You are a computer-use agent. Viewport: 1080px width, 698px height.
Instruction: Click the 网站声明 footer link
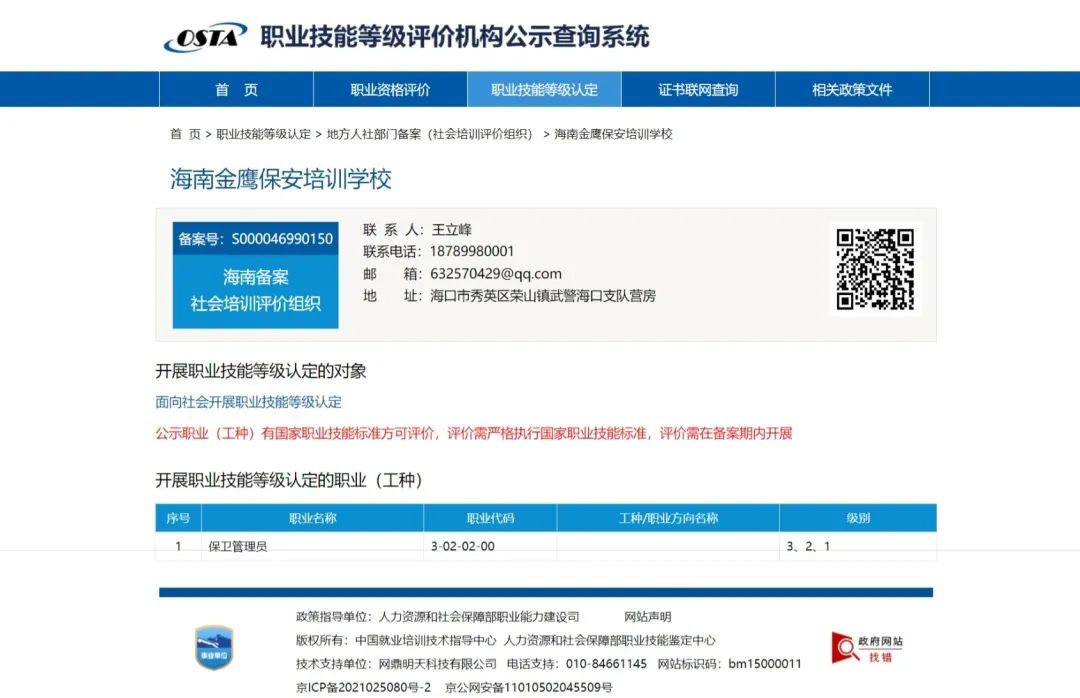(x=647, y=617)
